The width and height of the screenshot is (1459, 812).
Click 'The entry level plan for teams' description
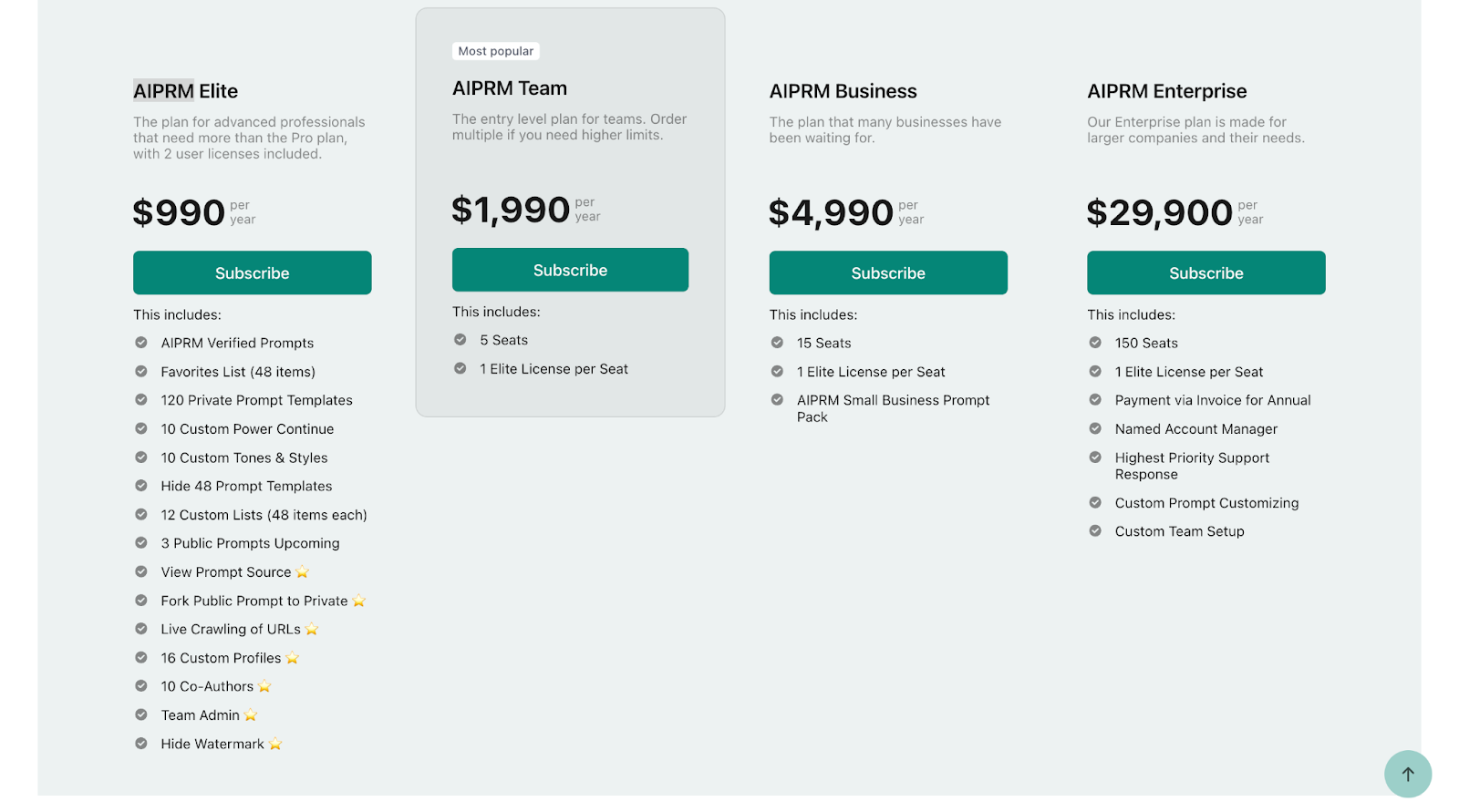click(x=569, y=127)
